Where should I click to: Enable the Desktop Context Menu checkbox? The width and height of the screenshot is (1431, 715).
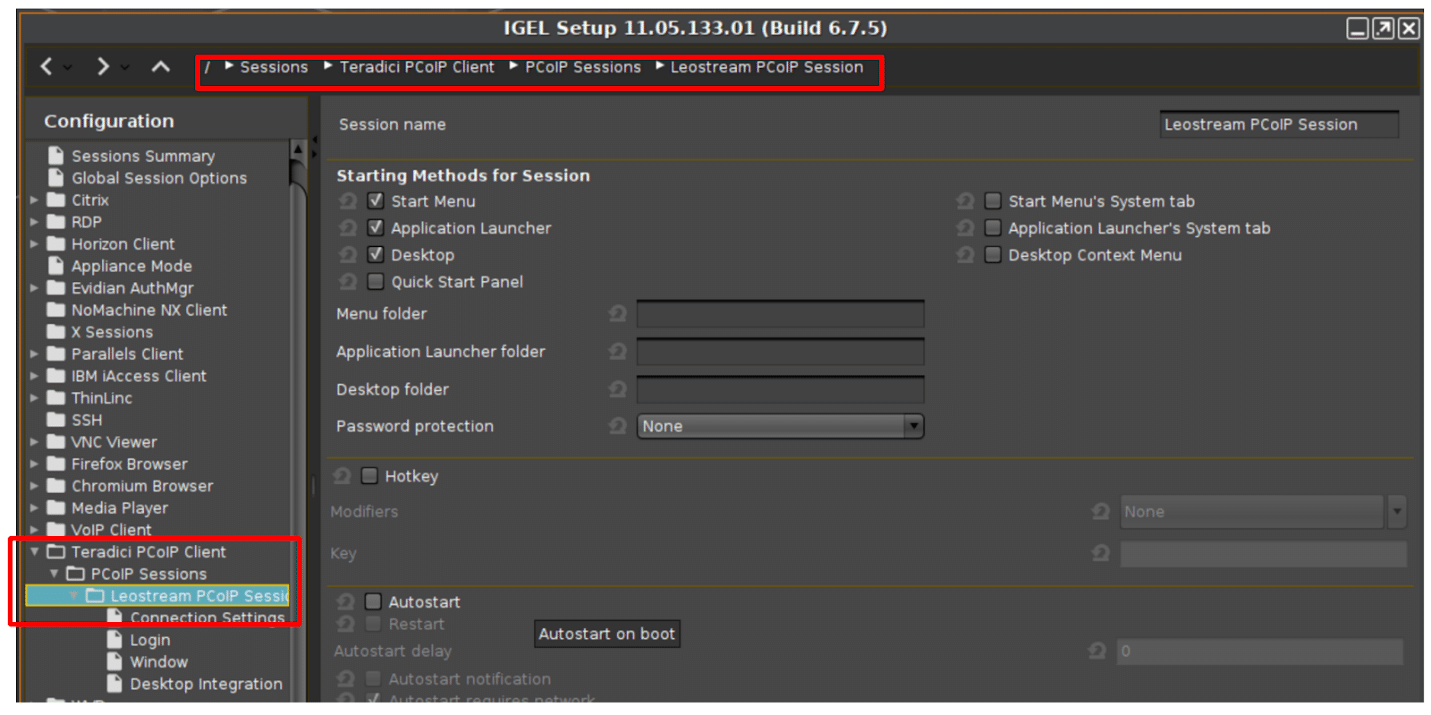tap(993, 255)
